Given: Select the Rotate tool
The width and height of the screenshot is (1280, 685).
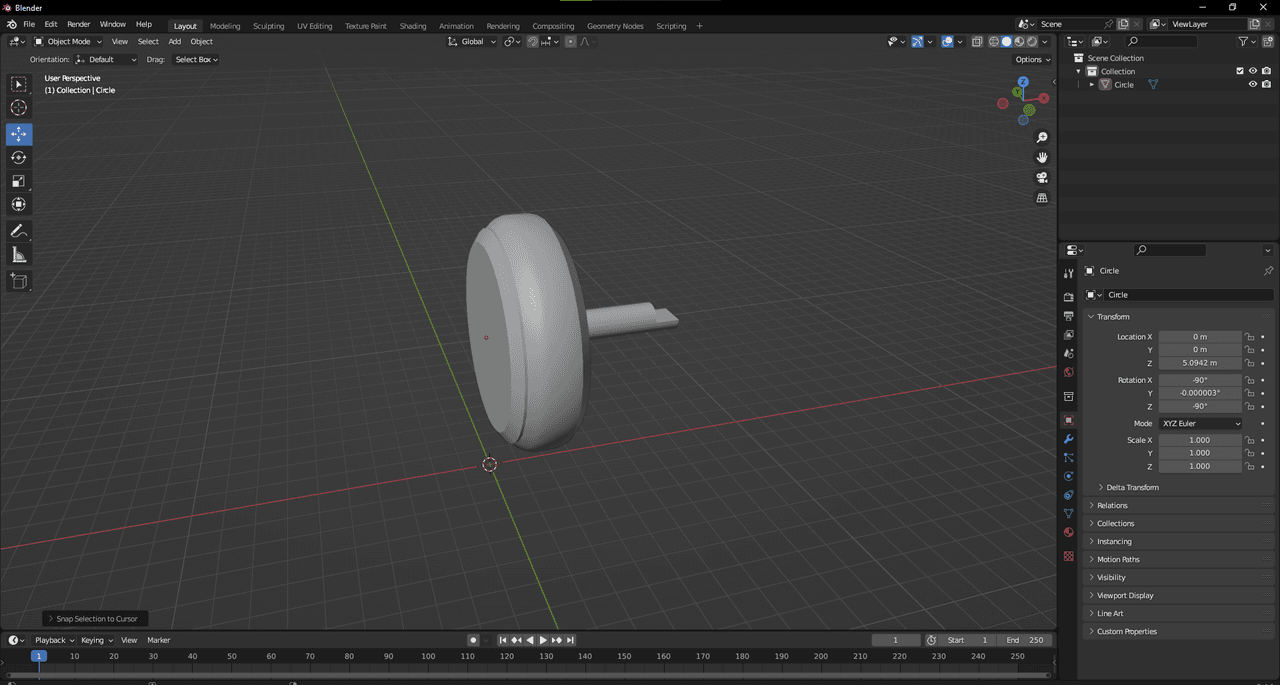Looking at the screenshot, I should click(x=19, y=158).
